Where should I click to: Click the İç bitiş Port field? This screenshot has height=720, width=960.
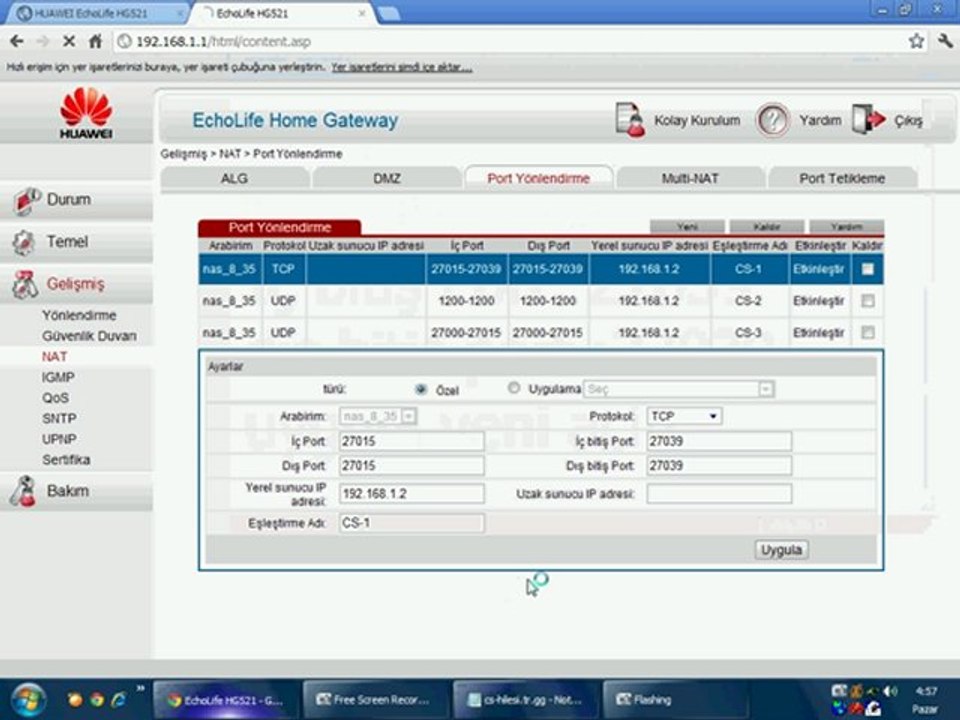coord(719,441)
